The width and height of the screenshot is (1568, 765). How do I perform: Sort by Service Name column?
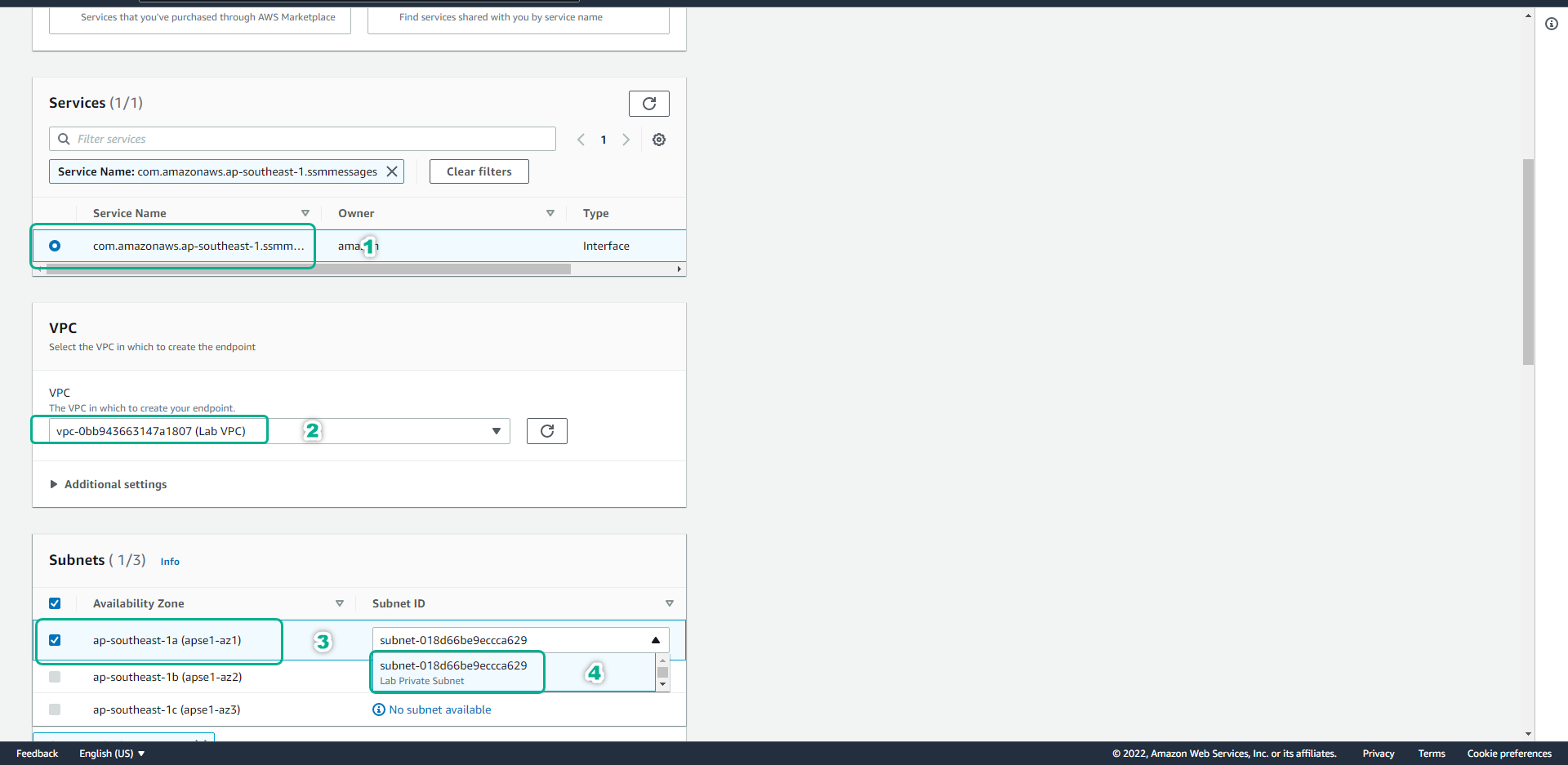(305, 213)
